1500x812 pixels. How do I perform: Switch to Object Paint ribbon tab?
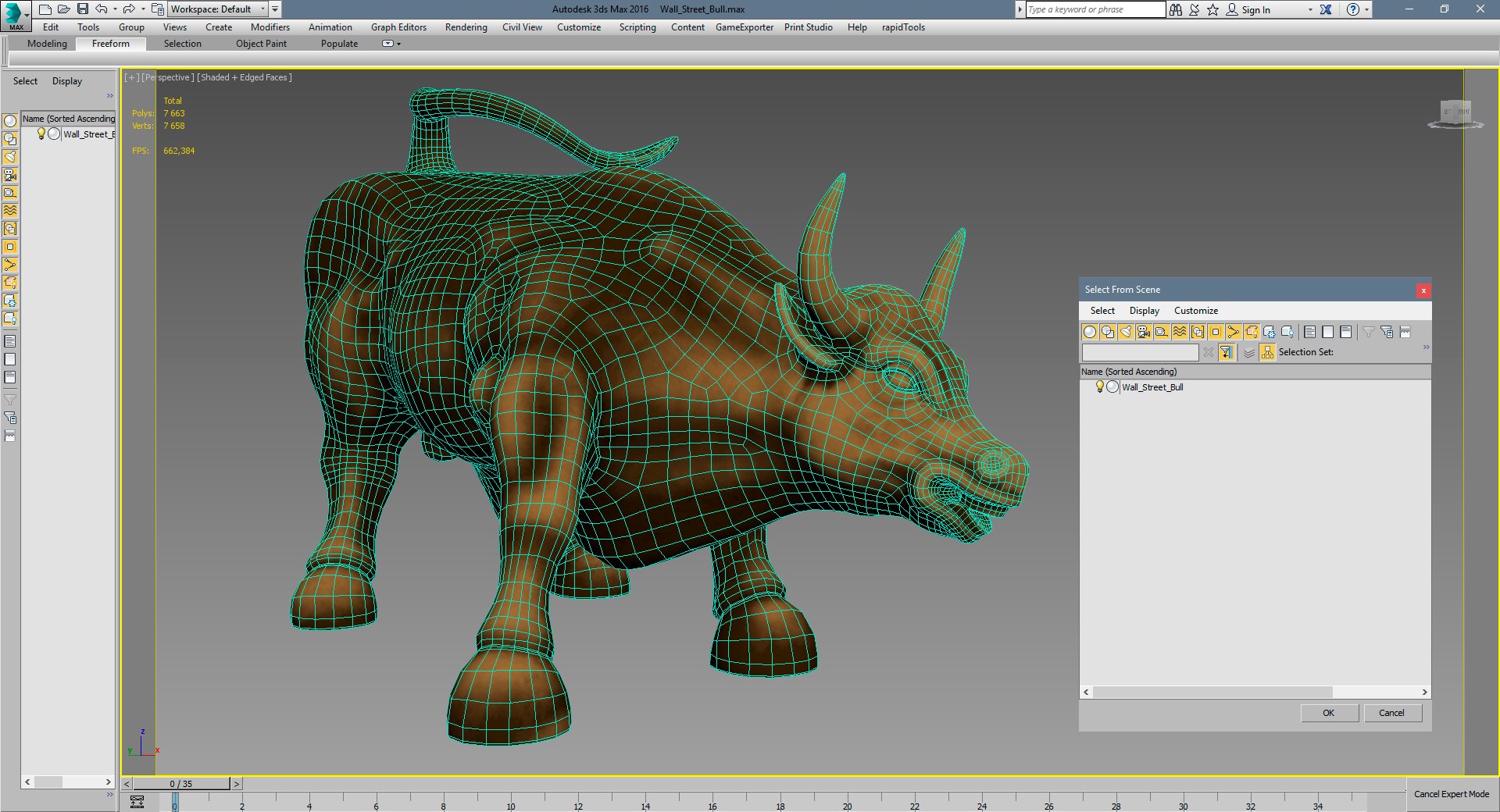pyautogui.click(x=261, y=44)
